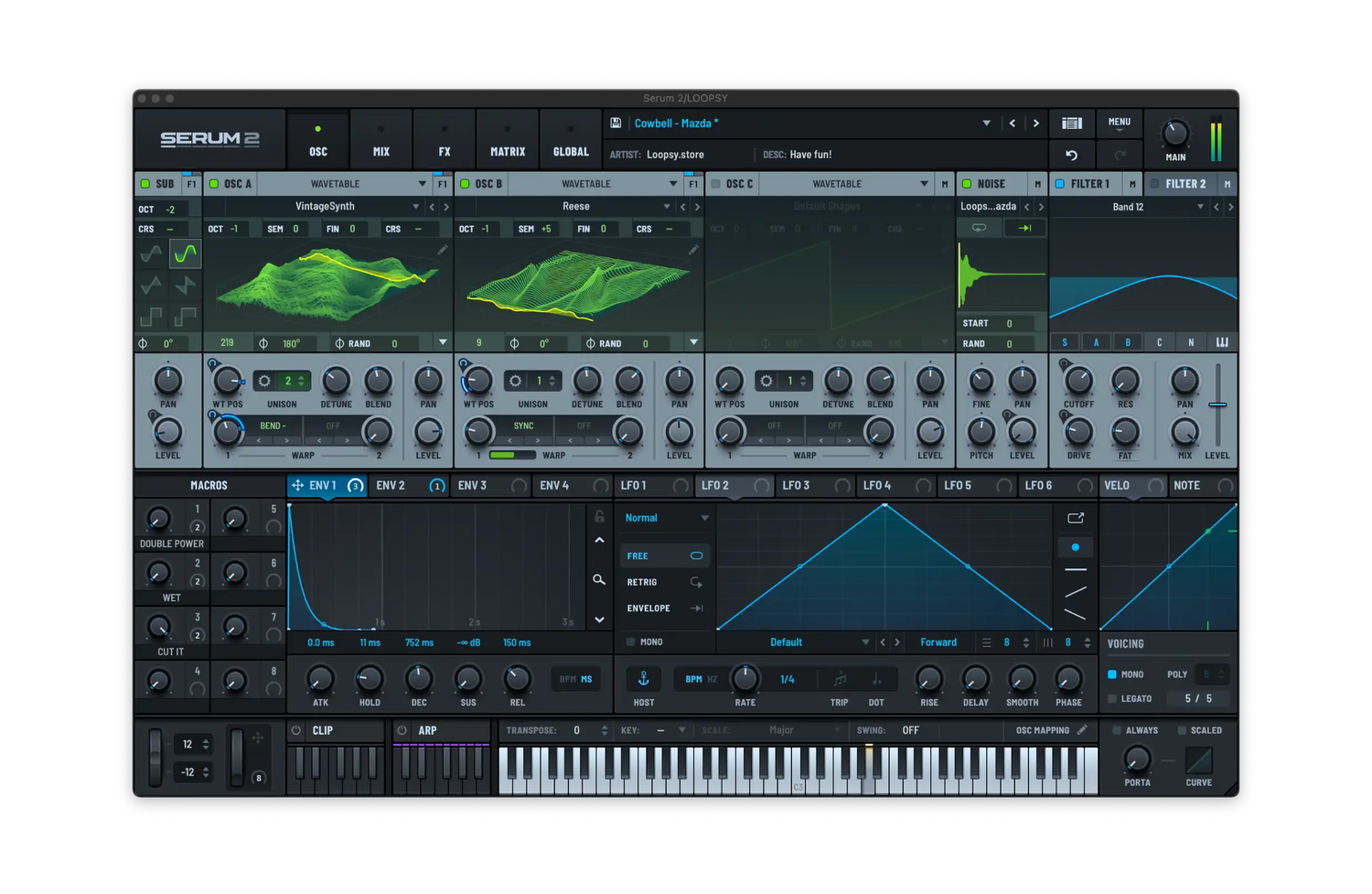
Task: Click the LFO shape export icon
Action: [1076, 518]
